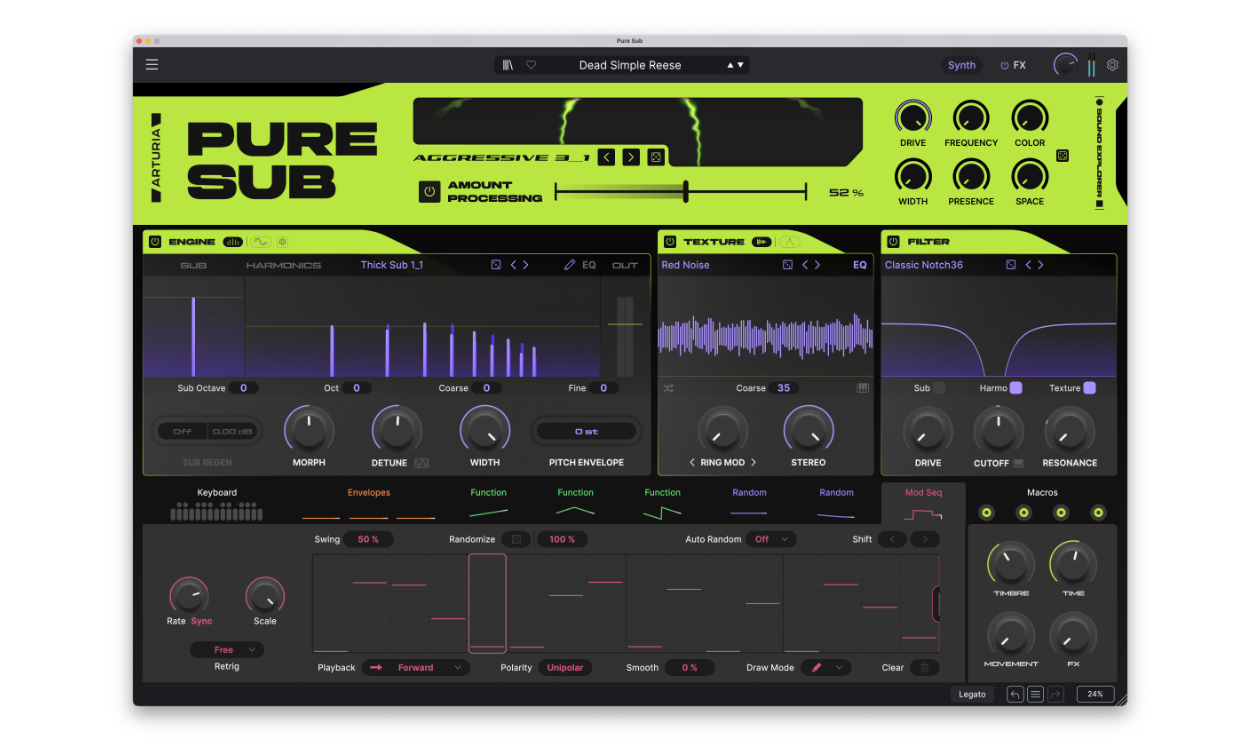The image size is (1260, 756).
Task: Click the Randomize dice in Mod Seq
Action: (516, 539)
